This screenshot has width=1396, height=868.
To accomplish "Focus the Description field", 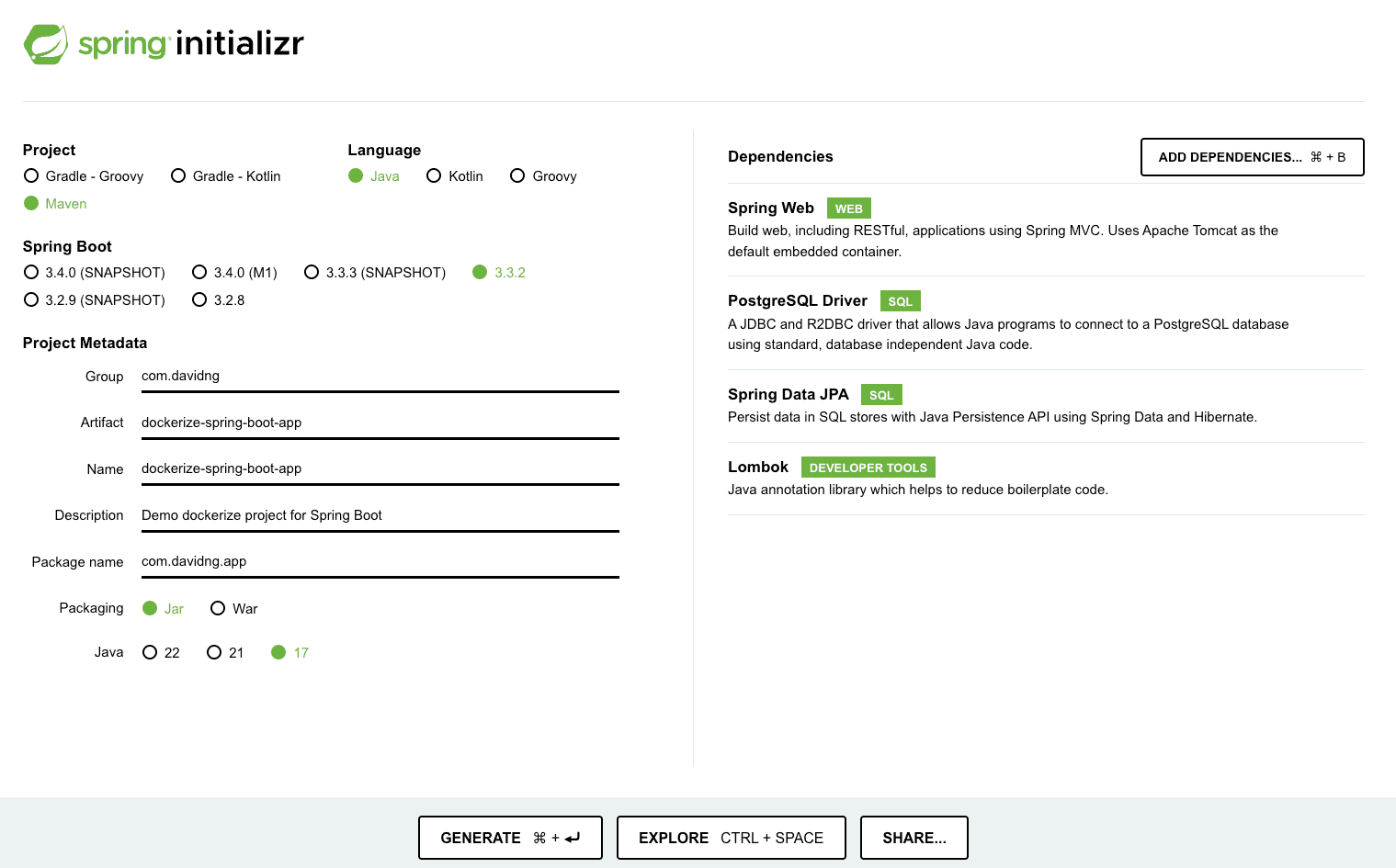I will (380, 515).
